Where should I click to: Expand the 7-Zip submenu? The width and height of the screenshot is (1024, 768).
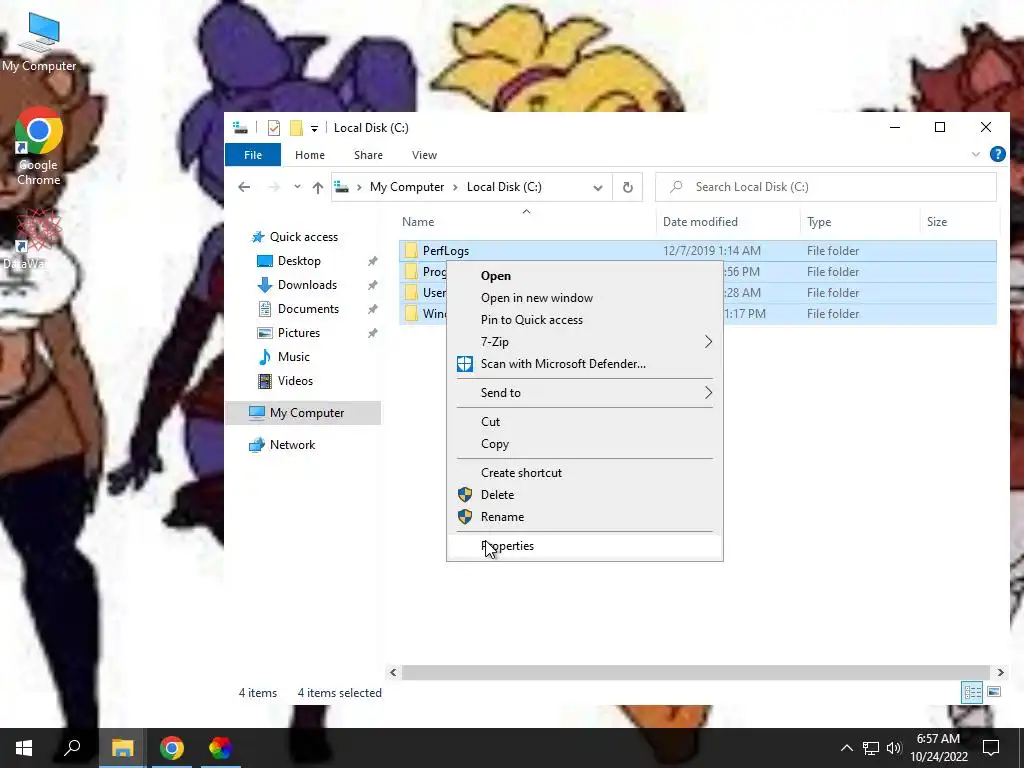[584, 342]
